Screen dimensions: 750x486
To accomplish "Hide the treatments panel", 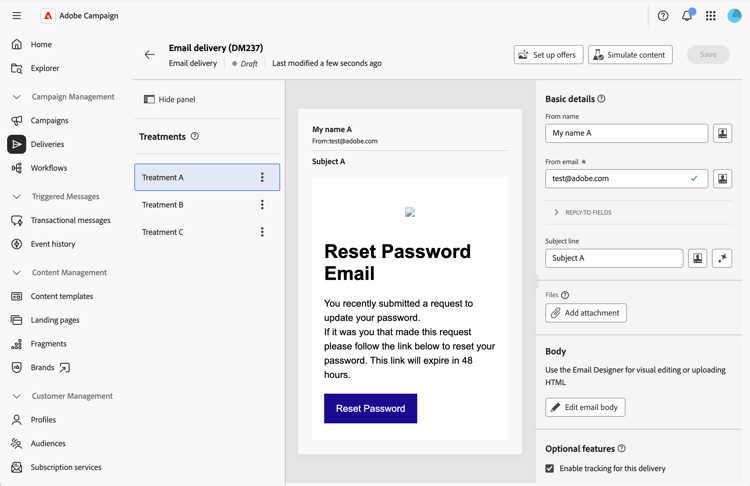I will 169,99.
